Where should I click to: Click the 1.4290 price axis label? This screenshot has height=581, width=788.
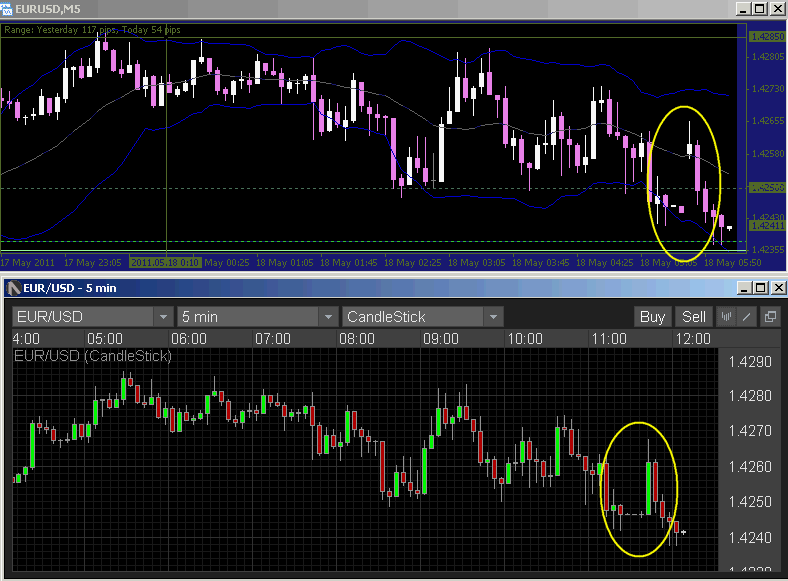(750, 361)
